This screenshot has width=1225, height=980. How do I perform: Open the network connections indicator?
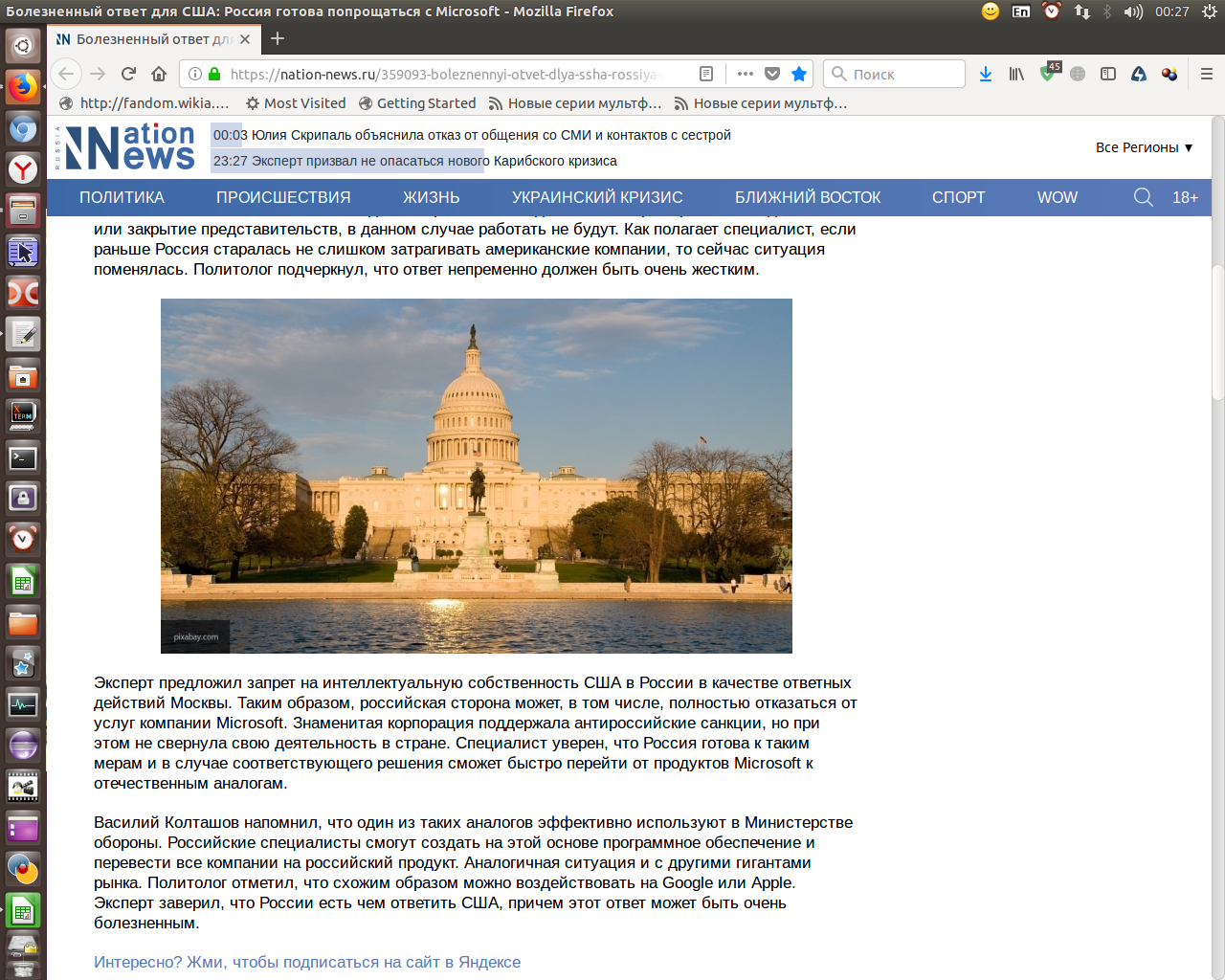(1082, 11)
